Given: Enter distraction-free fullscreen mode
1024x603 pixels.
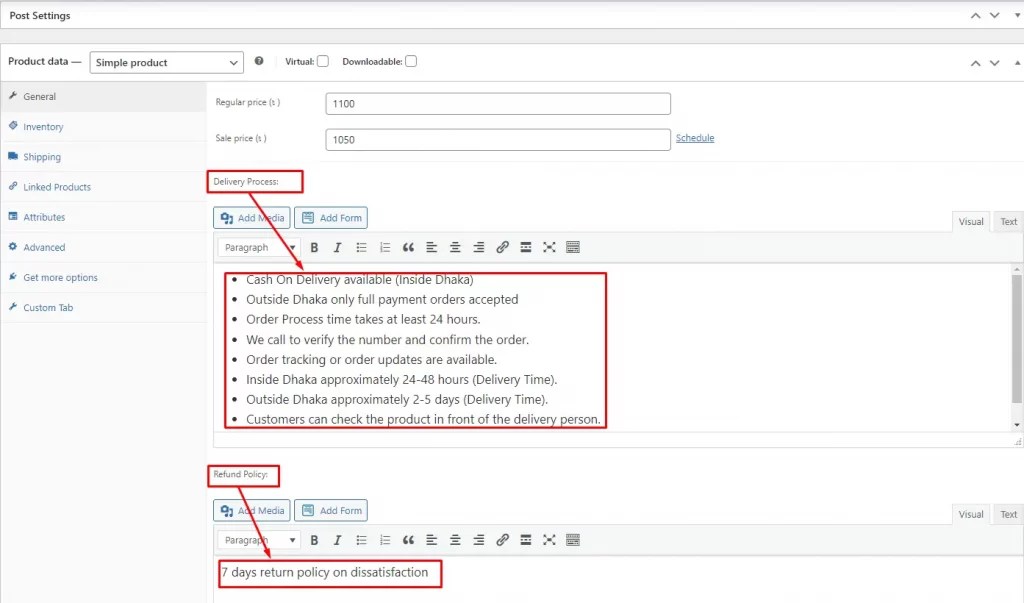Looking at the screenshot, I should pyautogui.click(x=549, y=247).
